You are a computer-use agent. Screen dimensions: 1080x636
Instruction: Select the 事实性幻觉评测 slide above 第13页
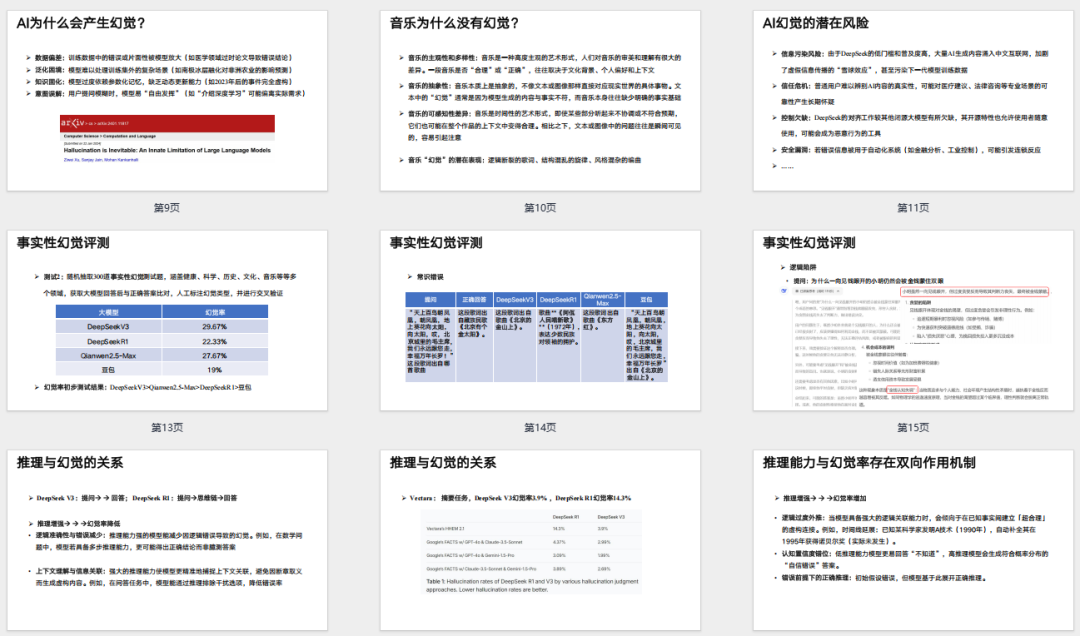pos(167,320)
